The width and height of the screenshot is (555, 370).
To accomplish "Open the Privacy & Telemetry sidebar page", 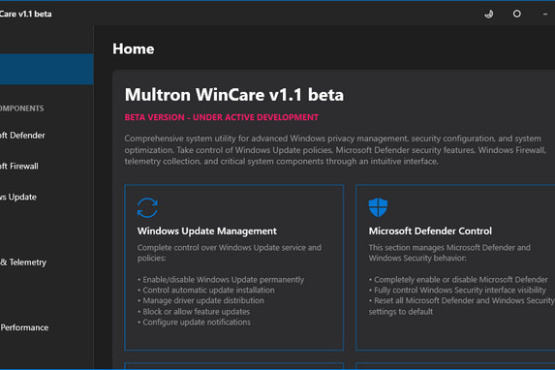I will click(23, 262).
